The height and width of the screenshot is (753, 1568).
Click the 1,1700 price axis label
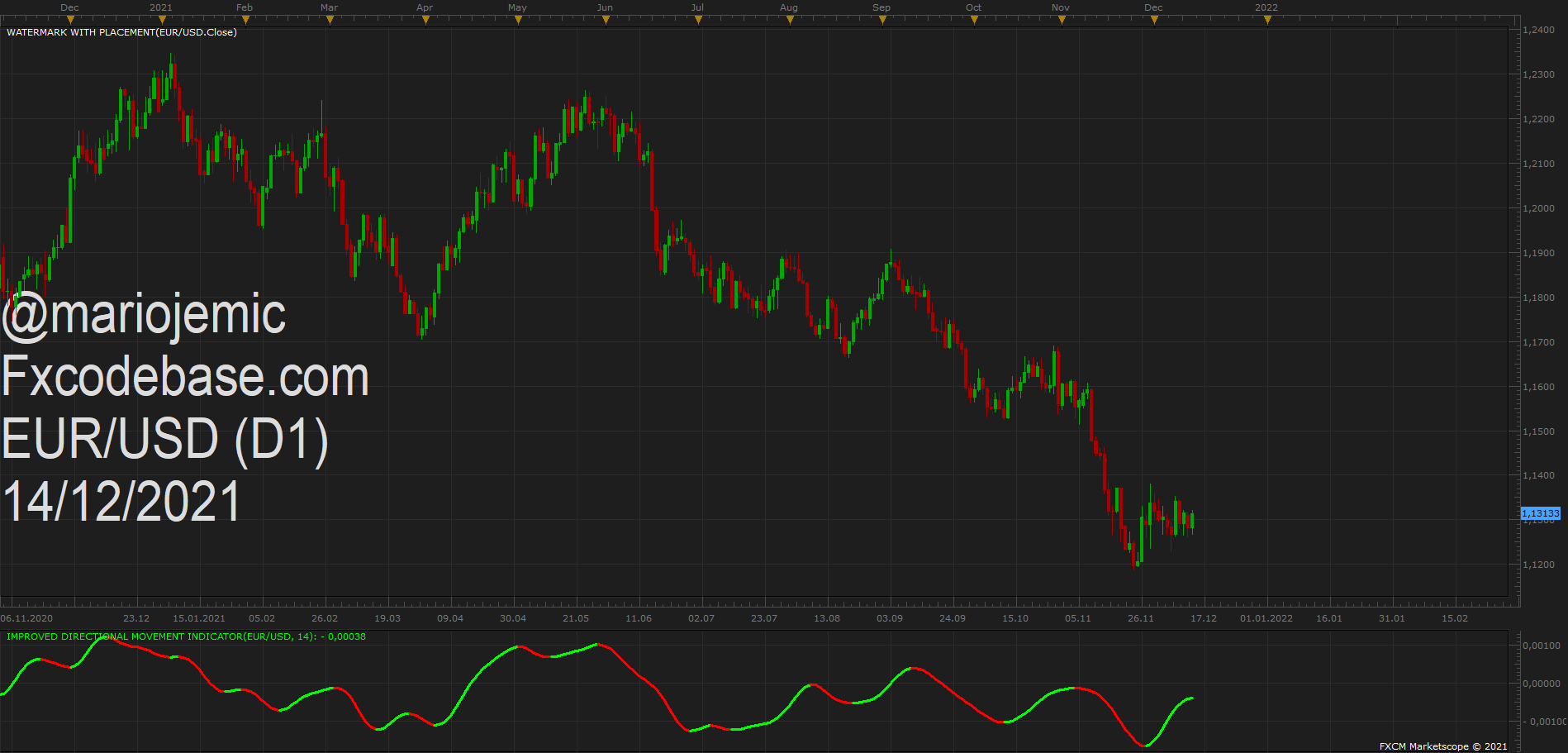1538,342
